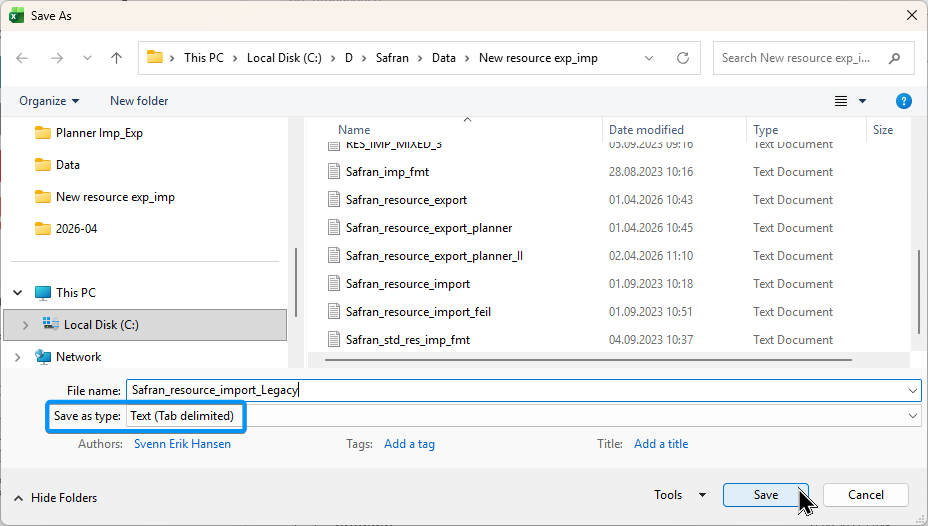
Task: Open the Save as type dropdown
Action: tap(913, 416)
